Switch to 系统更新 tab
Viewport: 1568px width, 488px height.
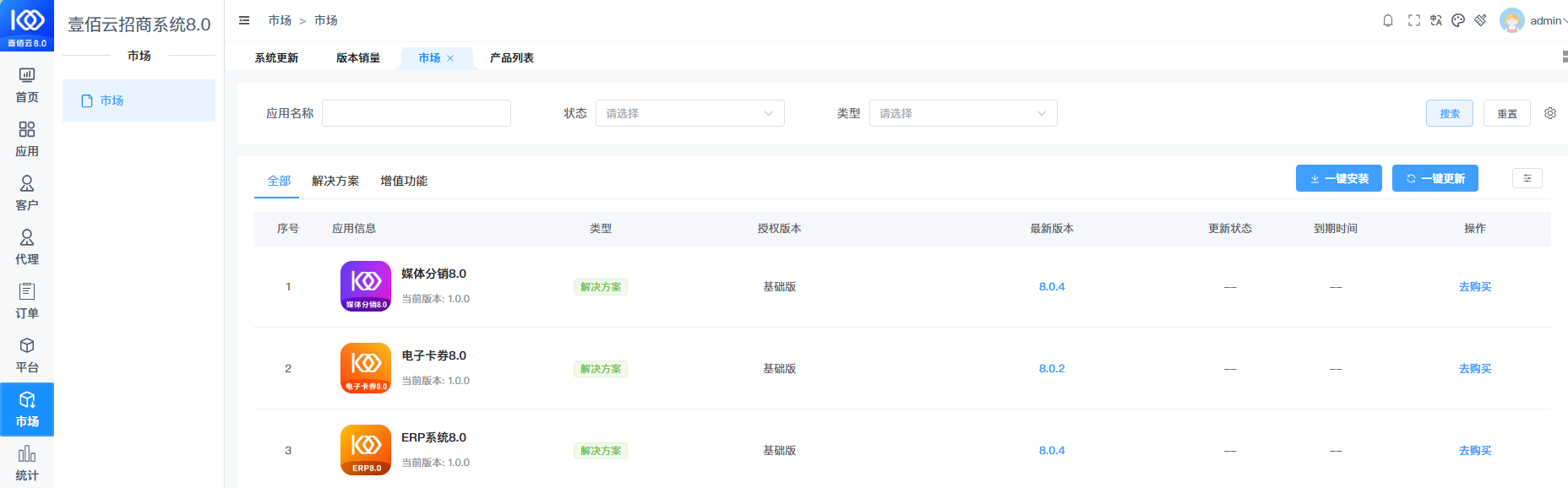click(x=276, y=58)
